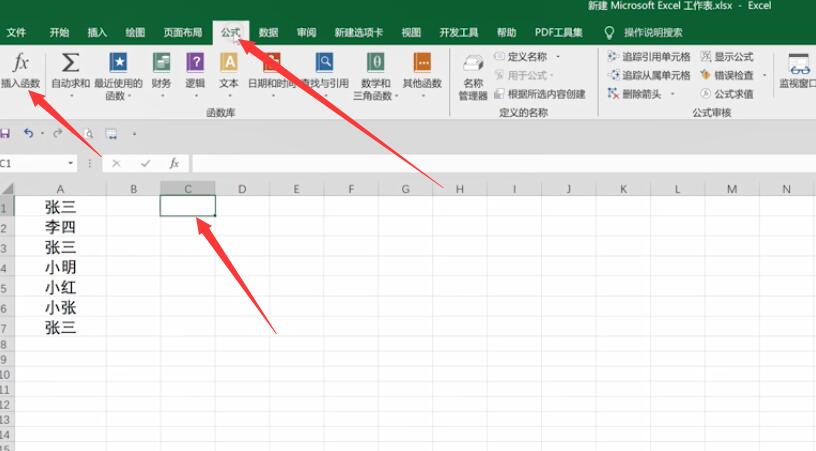Expand the Remove Arrows dropdown arrow
This screenshot has width=816, height=451.
tap(672, 94)
